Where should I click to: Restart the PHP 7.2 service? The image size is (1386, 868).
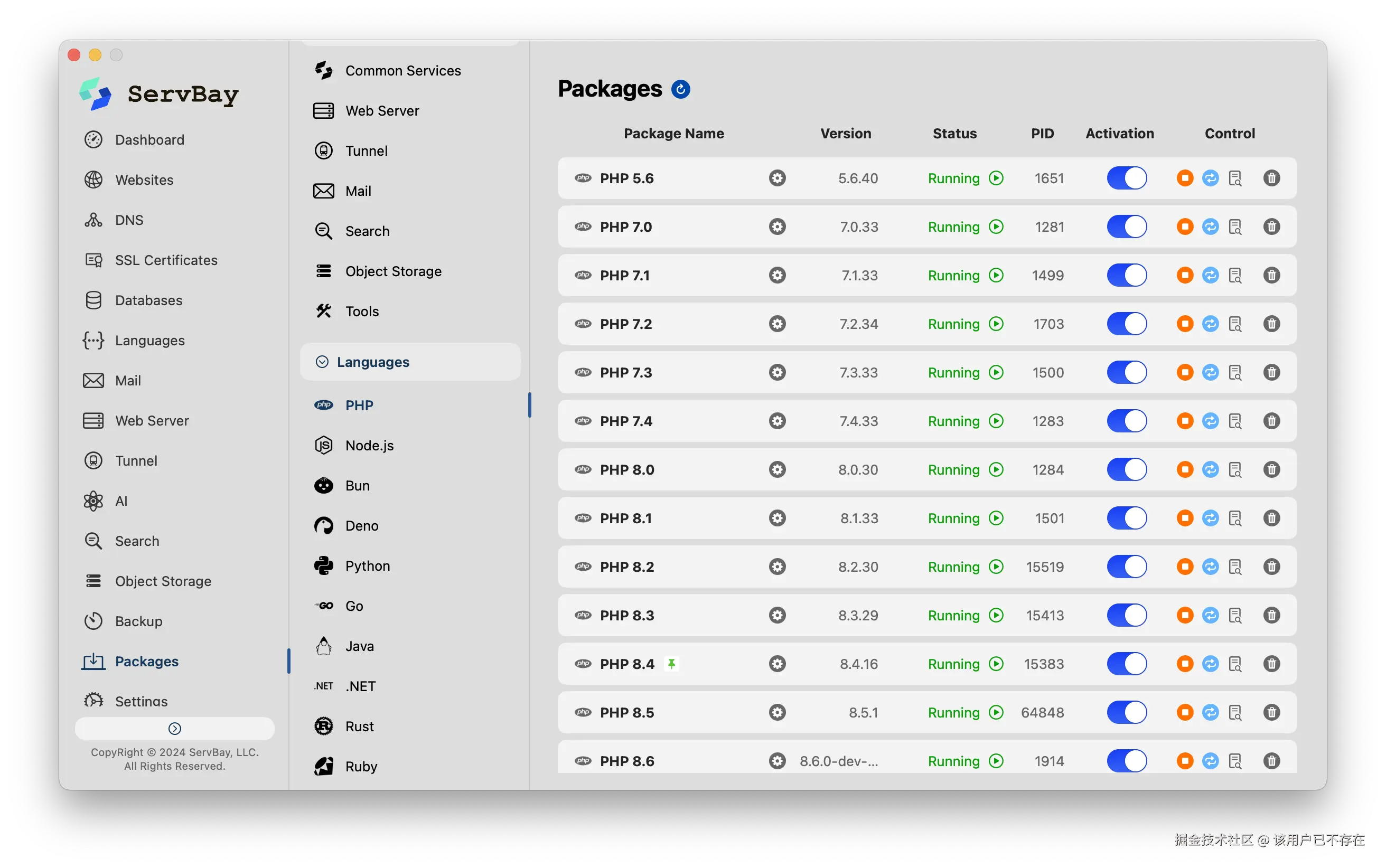click(1210, 324)
